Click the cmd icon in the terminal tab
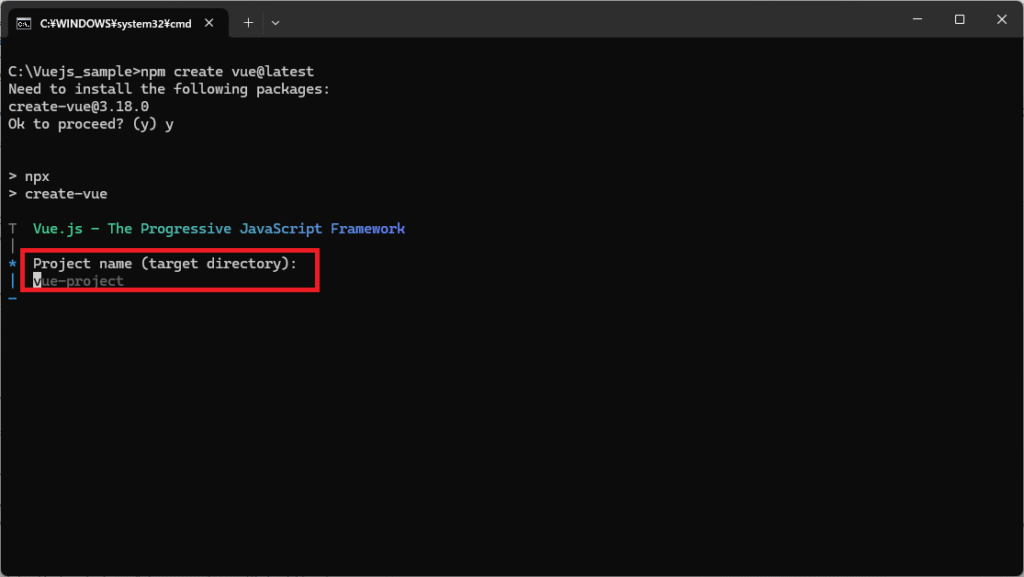1024x577 pixels. click(23, 22)
